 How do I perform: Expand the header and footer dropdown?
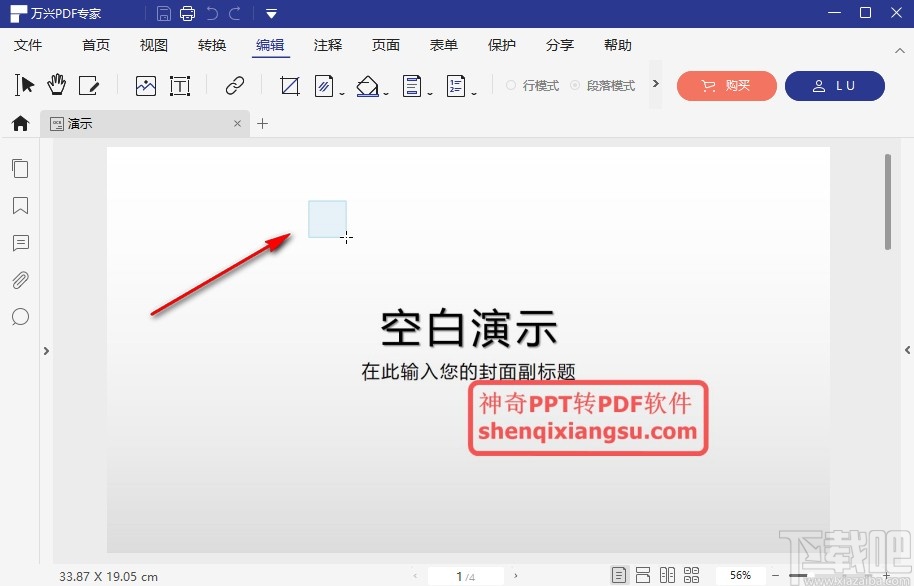(x=428, y=92)
